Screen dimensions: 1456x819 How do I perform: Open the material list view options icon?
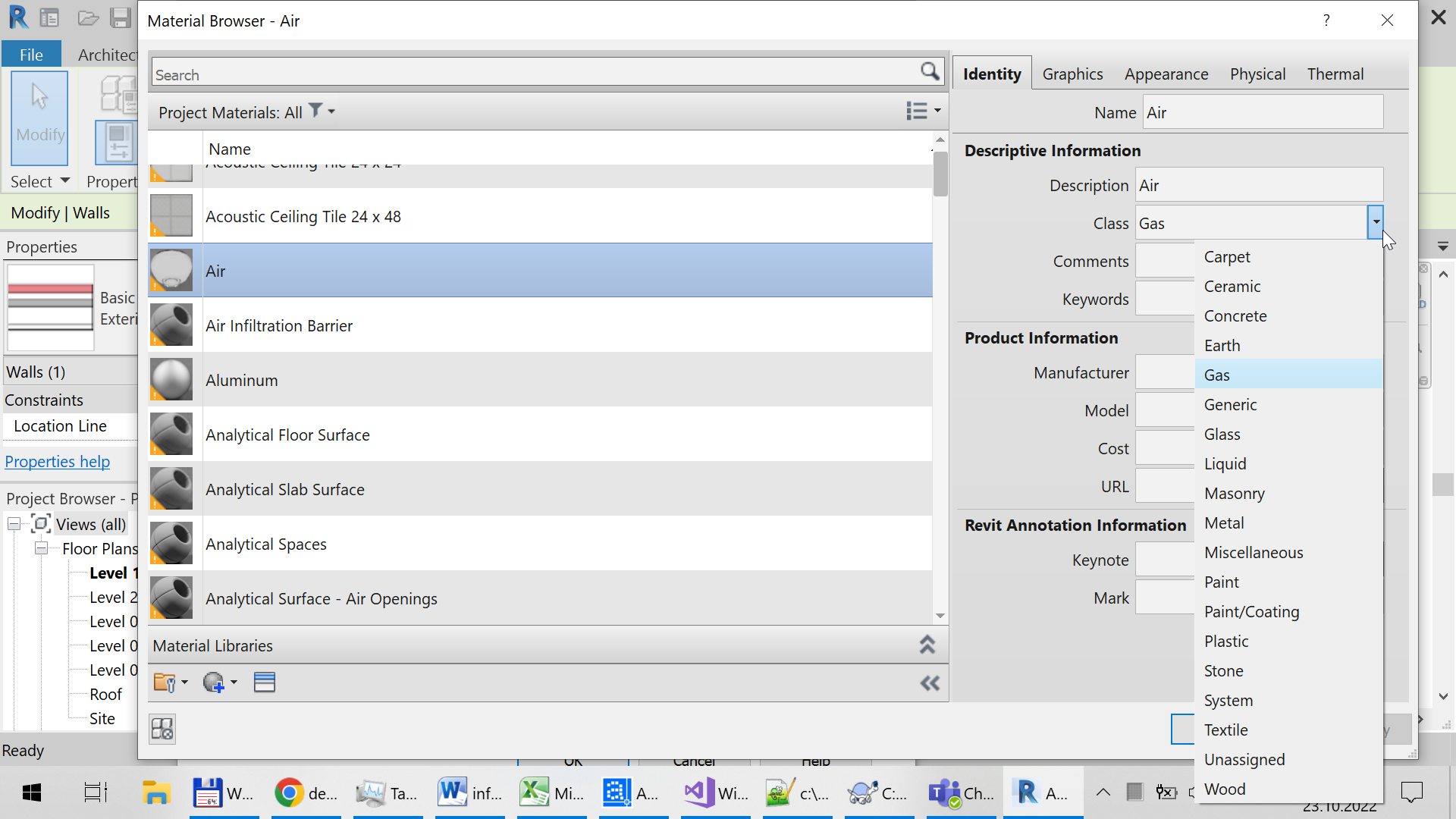(923, 111)
